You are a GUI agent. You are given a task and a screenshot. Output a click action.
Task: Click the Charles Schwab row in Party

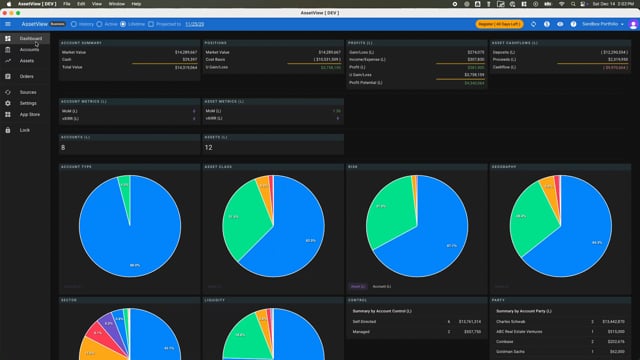coord(560,322)
